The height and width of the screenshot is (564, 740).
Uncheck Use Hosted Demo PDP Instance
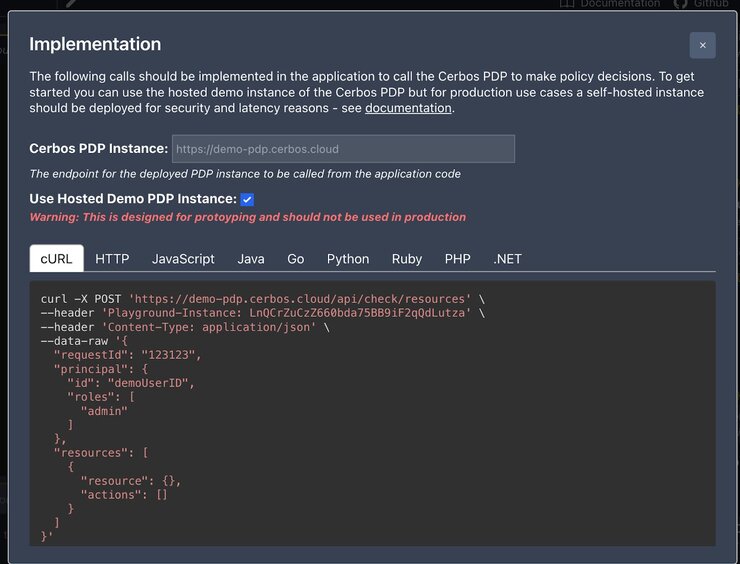(x=247, y=199)
